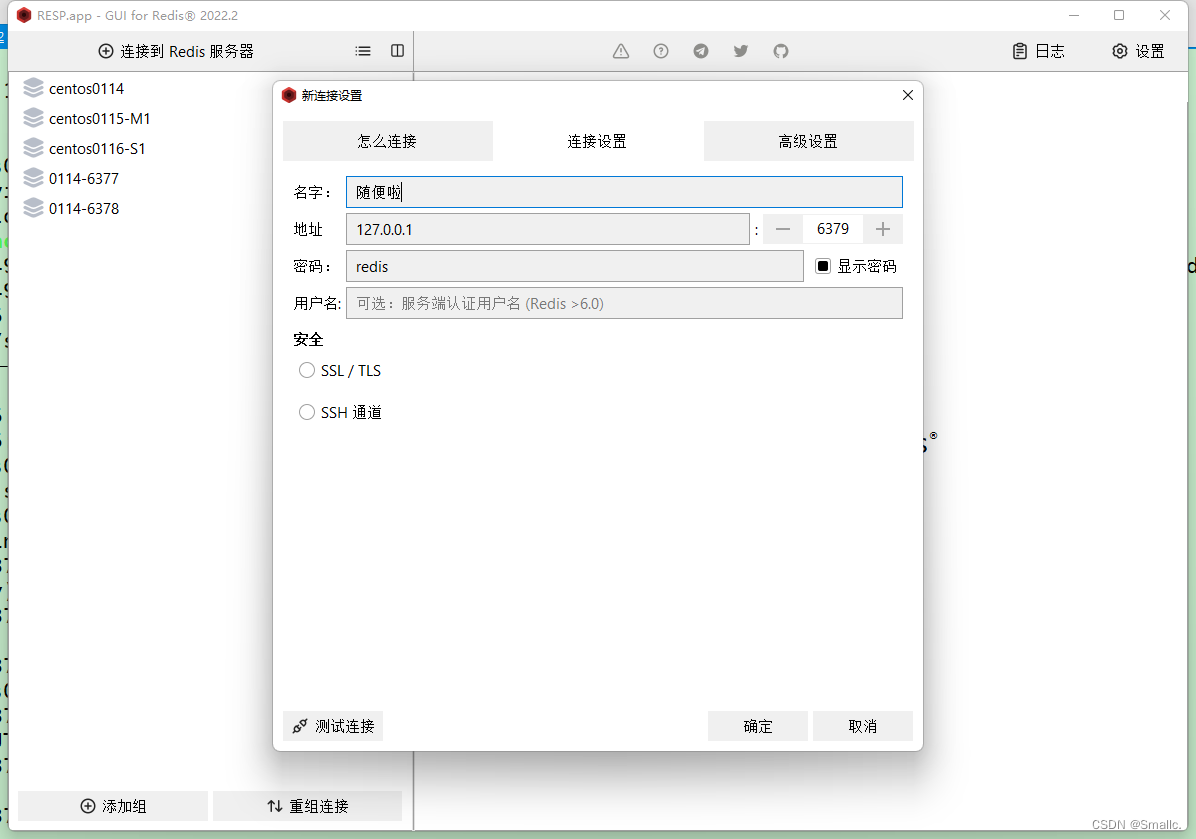Open the warning triangle report icon
1196x839 pixels.
coord(621,51)
